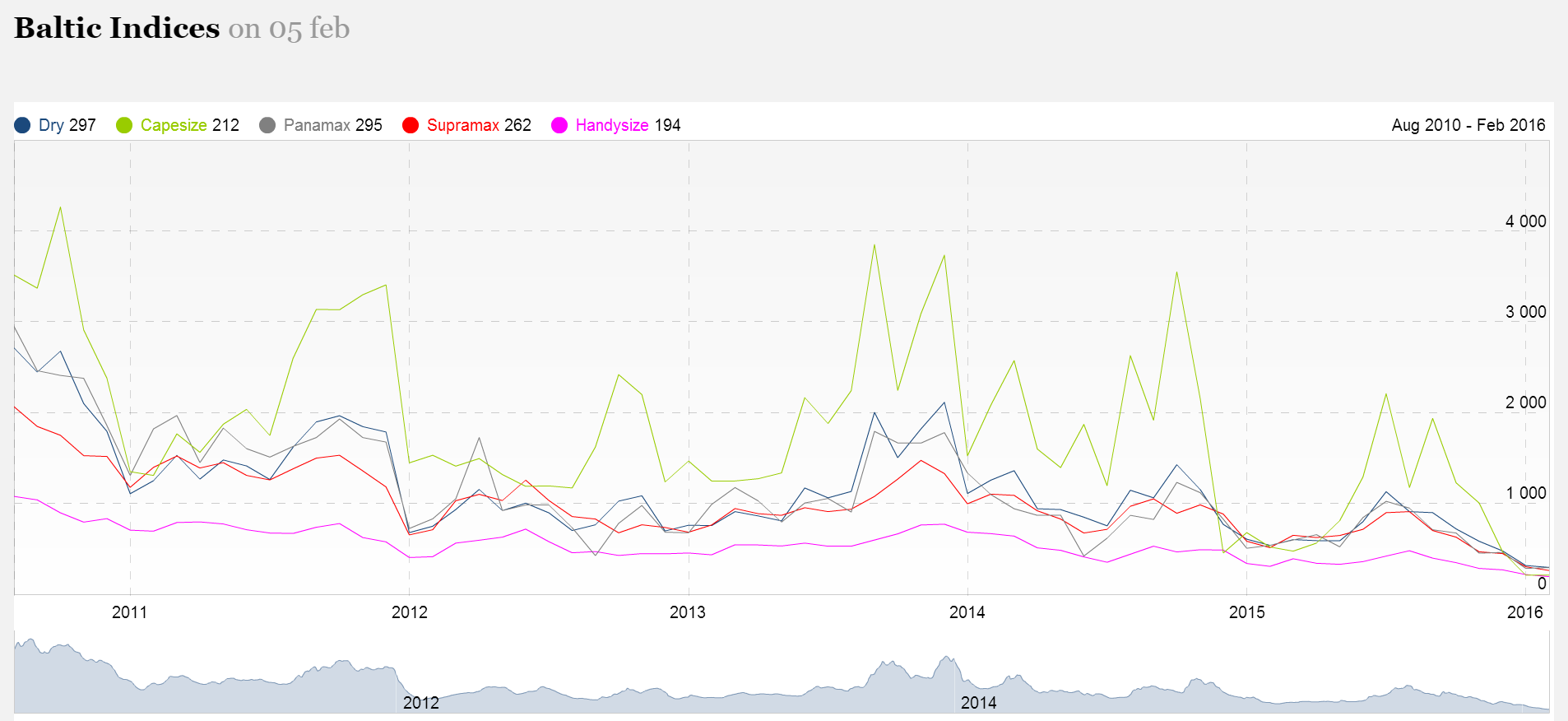The width and height of the screenshot is (1568, 721).
Task: Select the 2013 x-axis label
Action: [x=688, y=612]
